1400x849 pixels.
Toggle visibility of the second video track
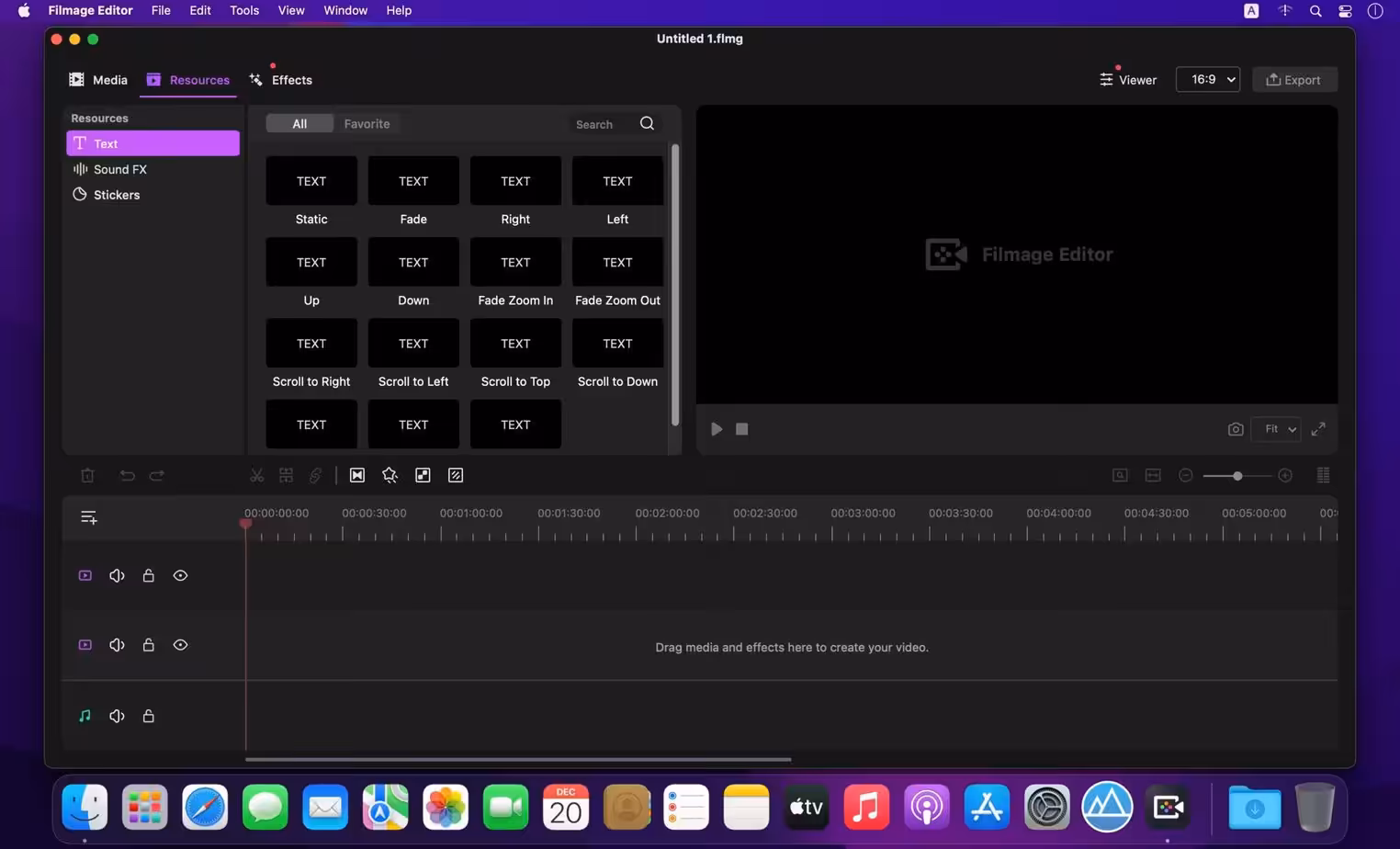(x=180, y=645)
